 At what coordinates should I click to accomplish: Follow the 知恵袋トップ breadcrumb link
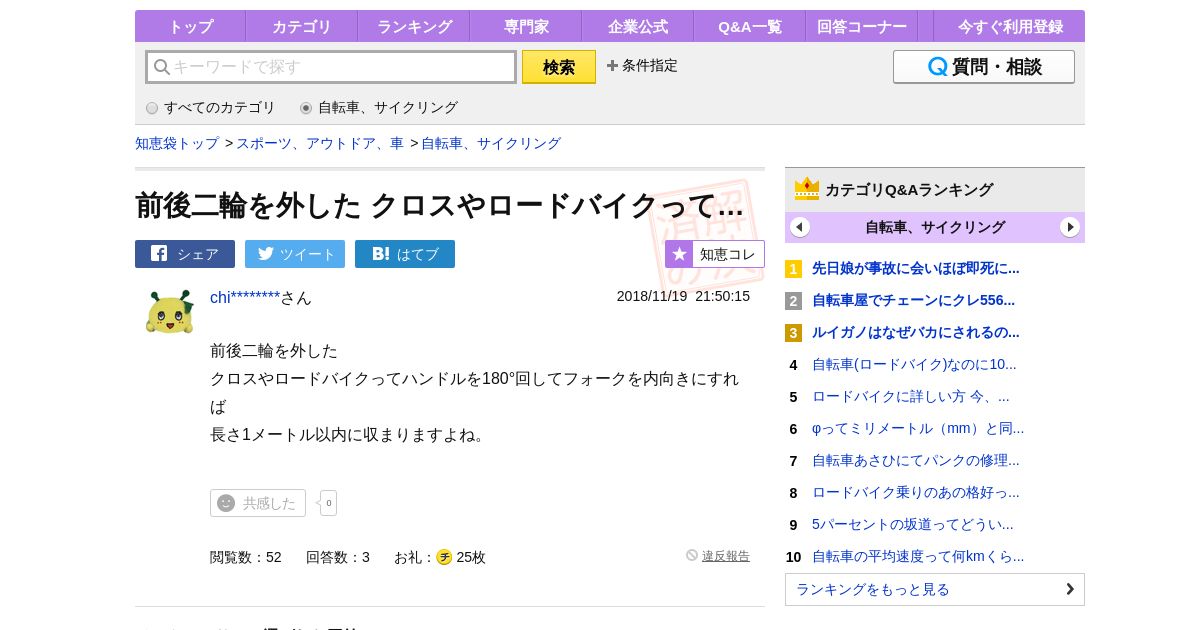tap(177, 143)
